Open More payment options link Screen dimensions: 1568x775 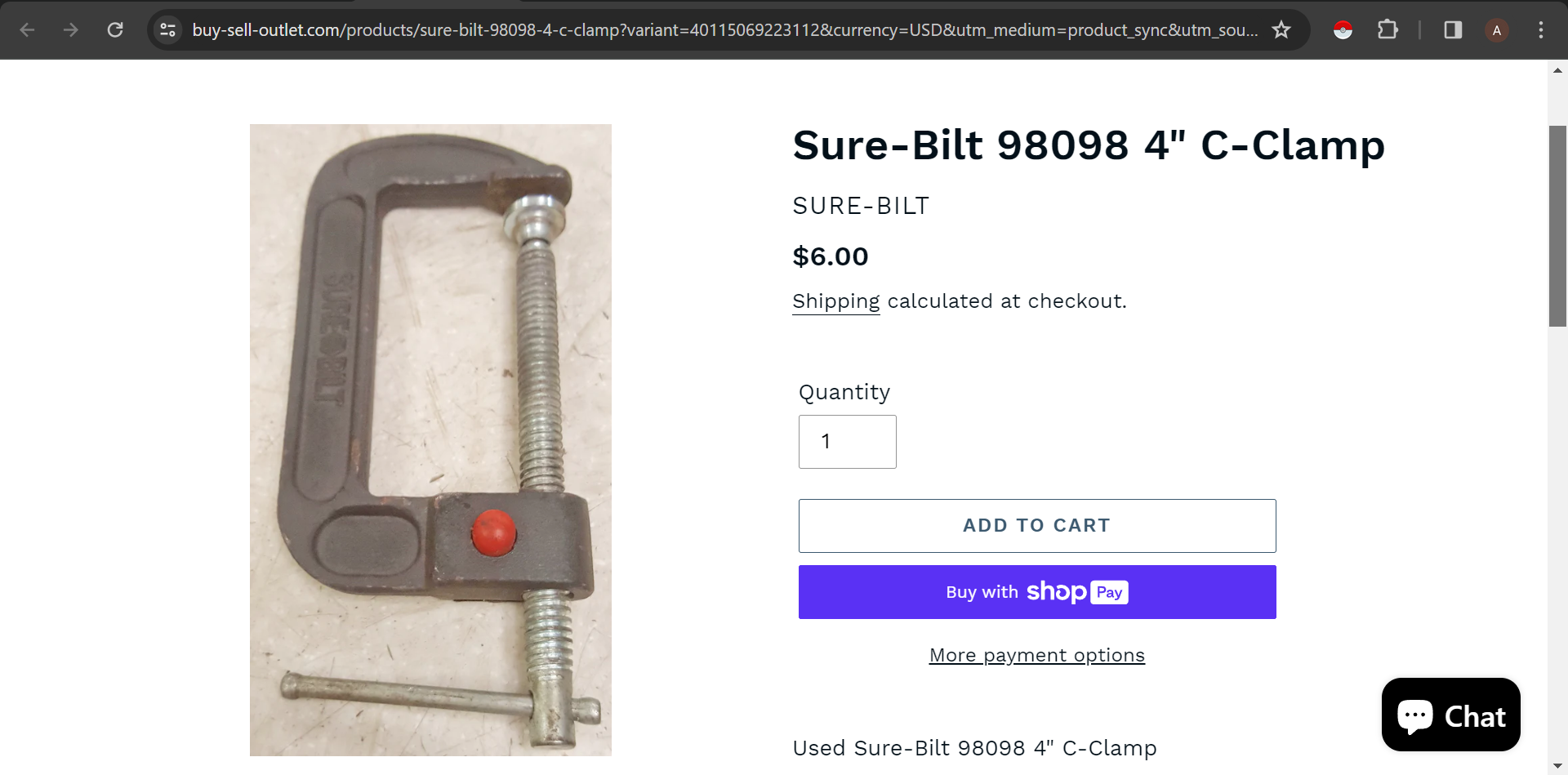(1037, 655)
